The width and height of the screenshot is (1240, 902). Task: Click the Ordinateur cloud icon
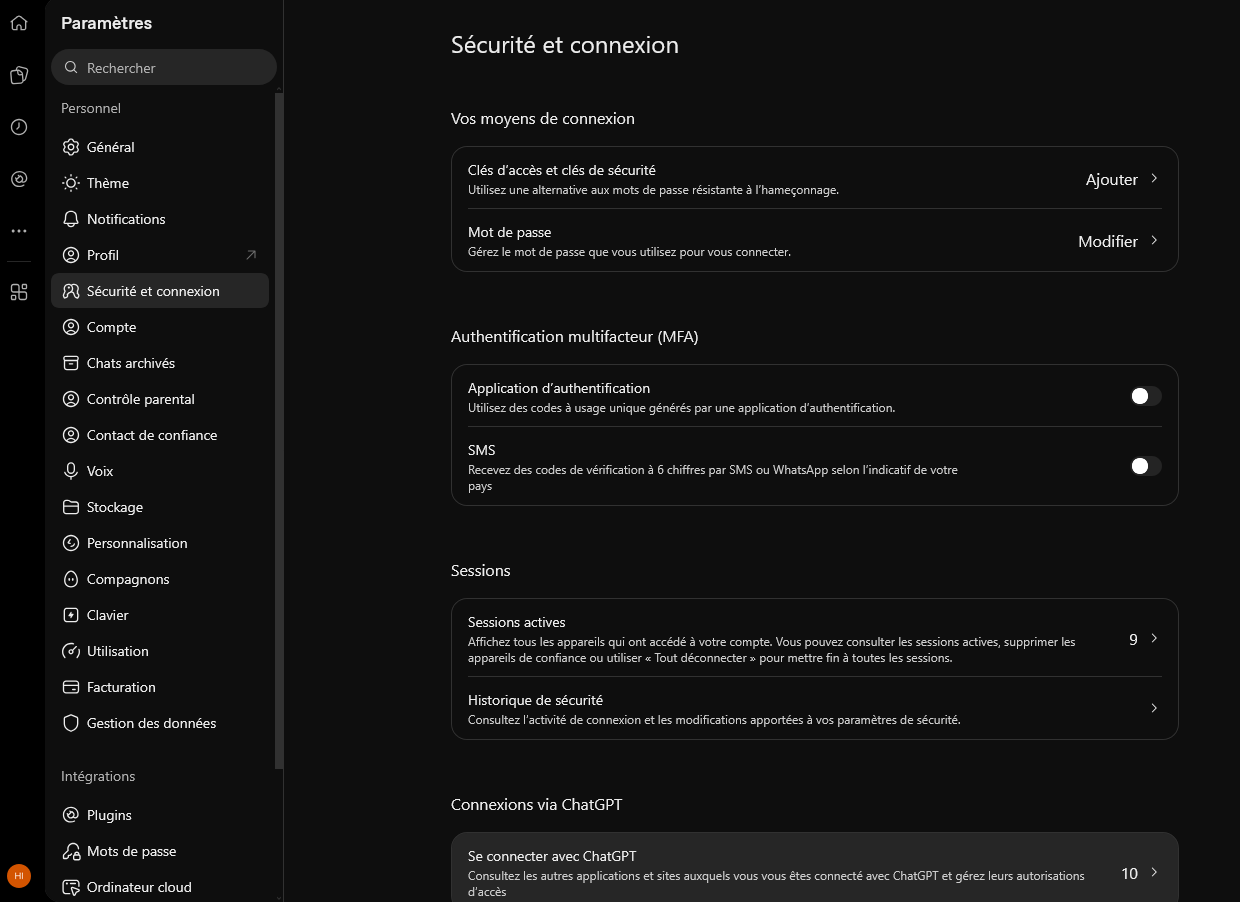71,887
